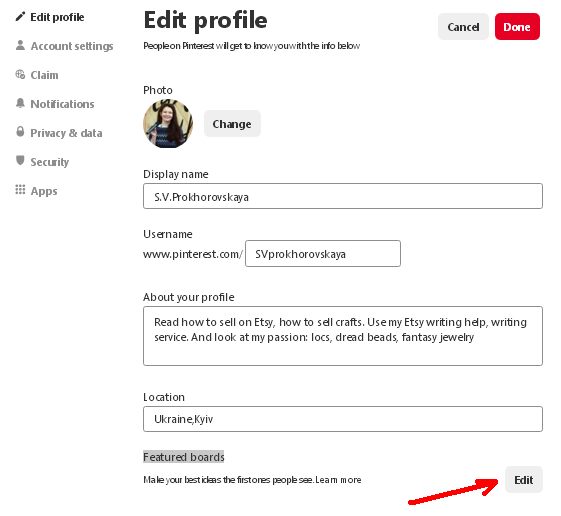This screenshot has width=561, height=516.
Task: Click the Edit button for featured boards
Action: pyautogui.click(x=524, y=480)
